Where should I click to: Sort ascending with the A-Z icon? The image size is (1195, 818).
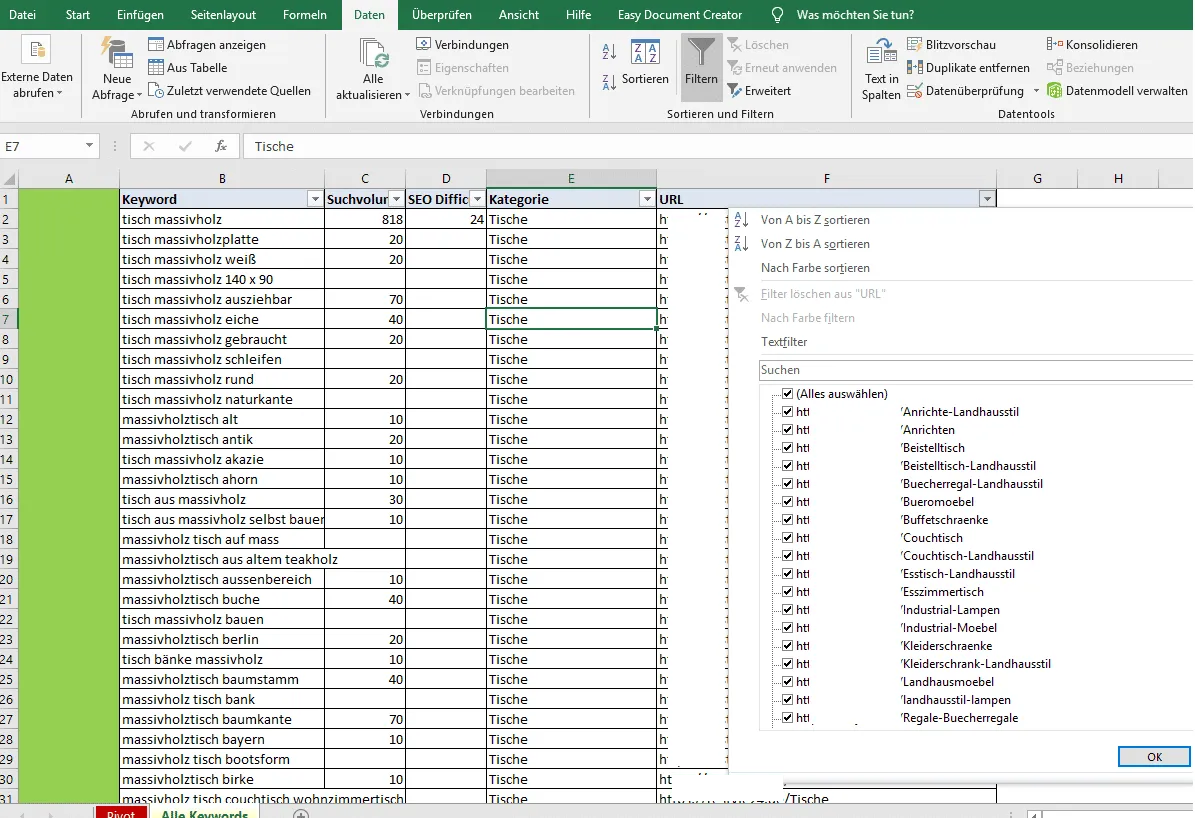click(609, 51)
